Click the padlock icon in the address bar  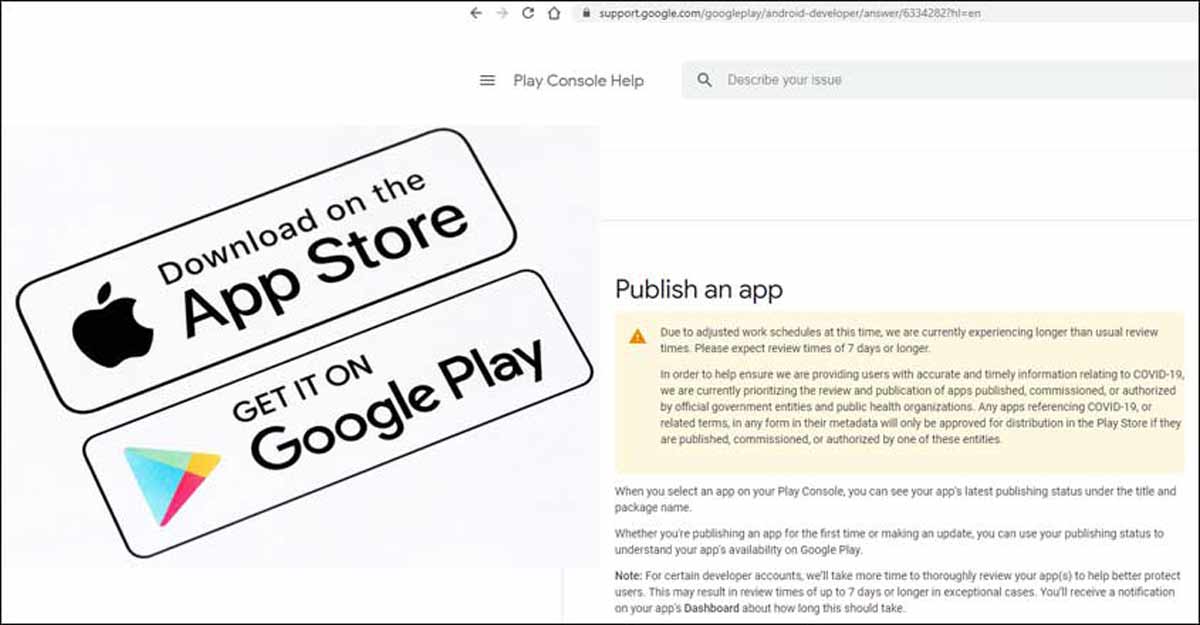(586, 14)
